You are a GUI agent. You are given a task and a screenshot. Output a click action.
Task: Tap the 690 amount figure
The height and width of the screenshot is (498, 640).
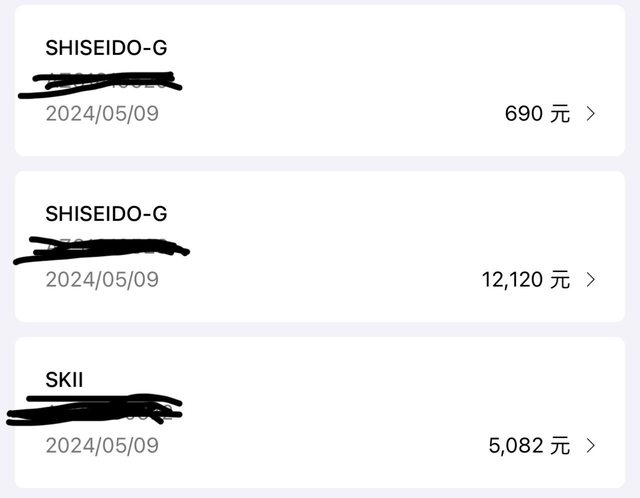(x=523, y=114)
